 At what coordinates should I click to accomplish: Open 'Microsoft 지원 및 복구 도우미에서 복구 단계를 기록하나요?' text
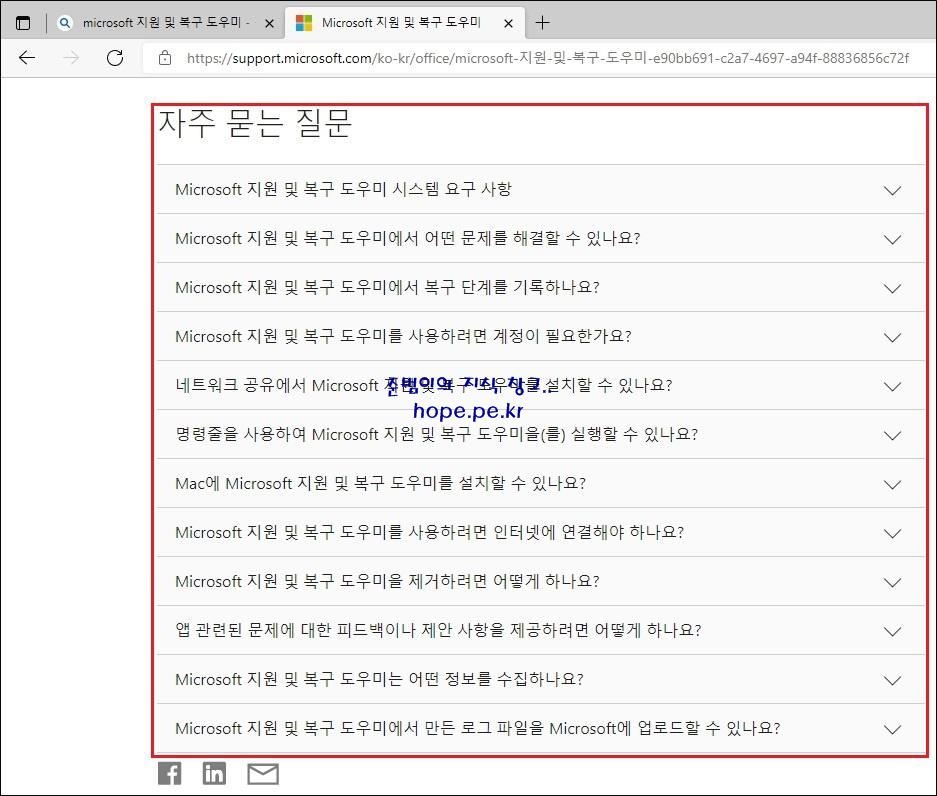(387, 287)
